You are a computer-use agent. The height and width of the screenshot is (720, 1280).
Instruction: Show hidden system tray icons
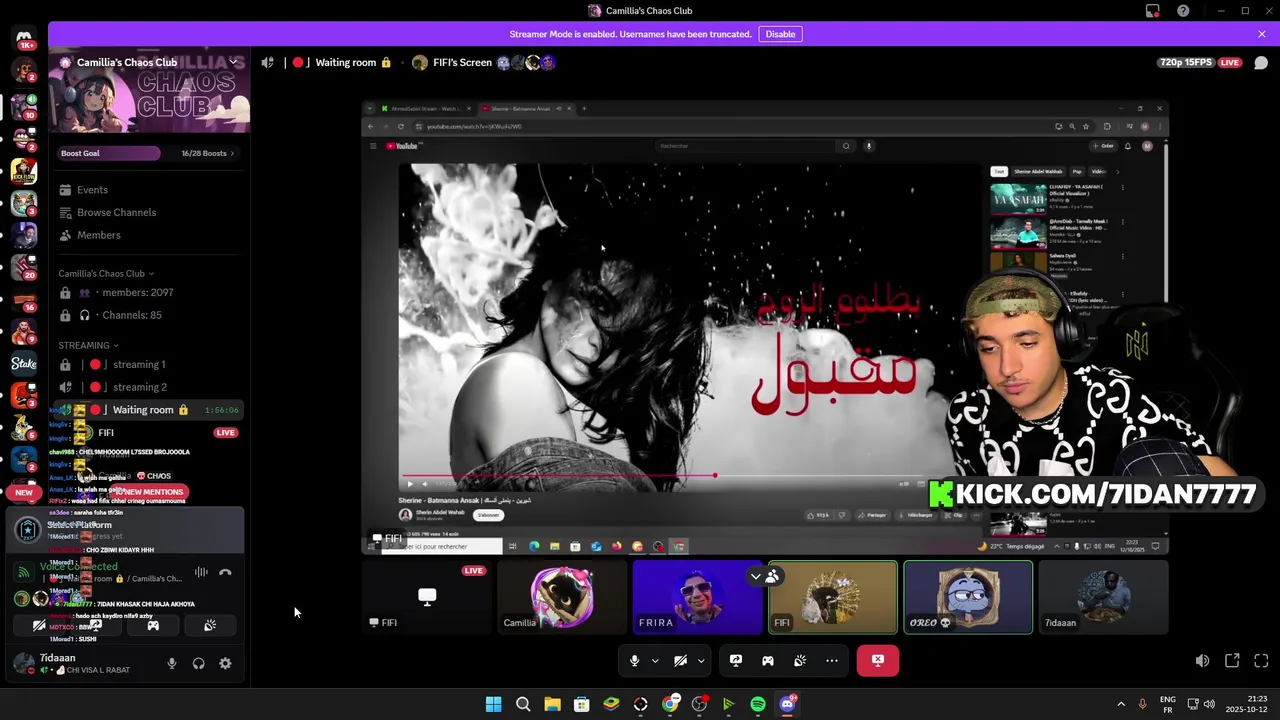pos(1121,704)
